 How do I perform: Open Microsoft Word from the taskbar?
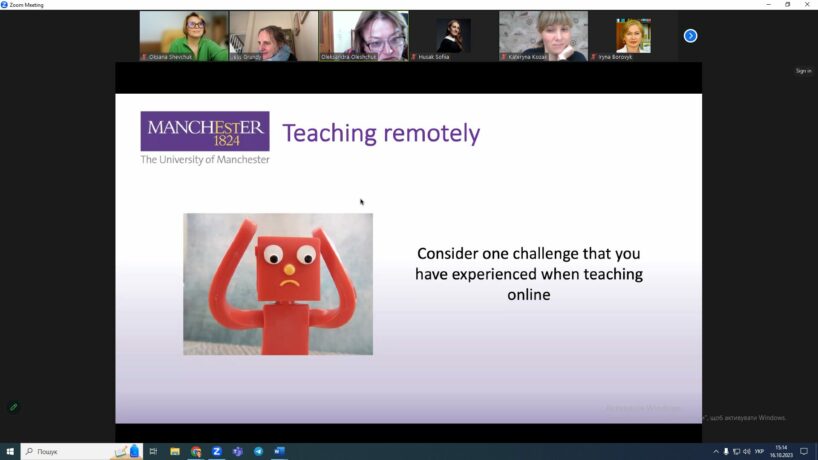[280, 451]
